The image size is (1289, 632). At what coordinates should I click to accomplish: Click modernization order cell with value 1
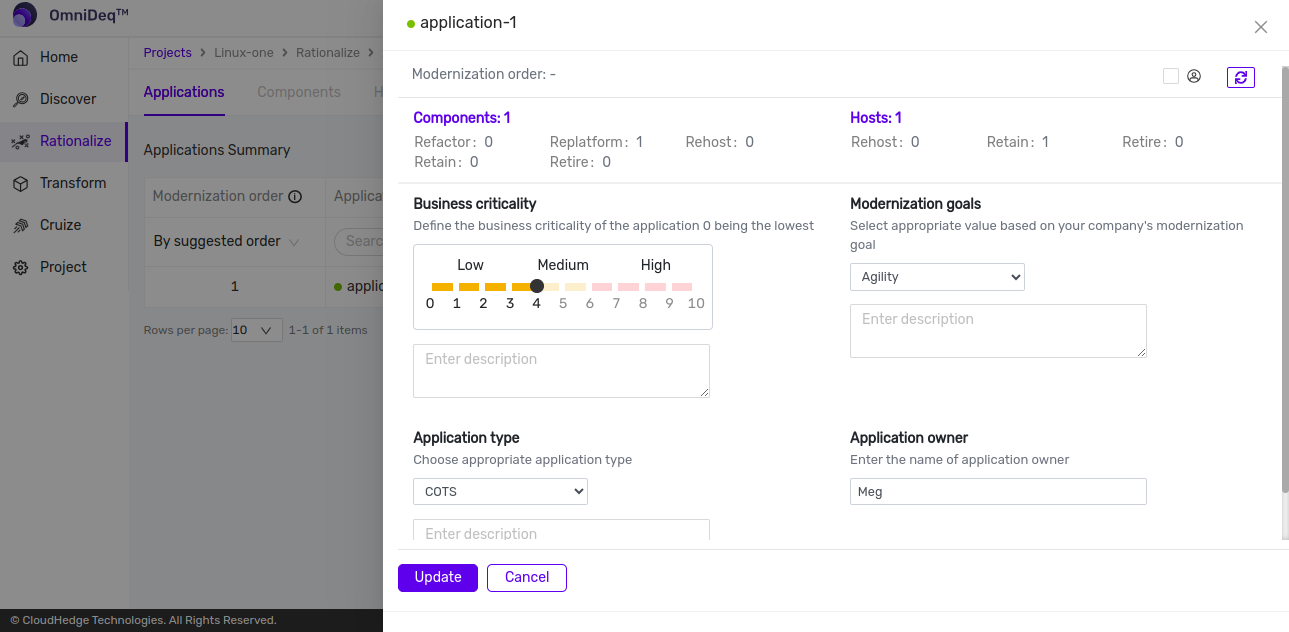pyautogui.click(x=235, y=287)
